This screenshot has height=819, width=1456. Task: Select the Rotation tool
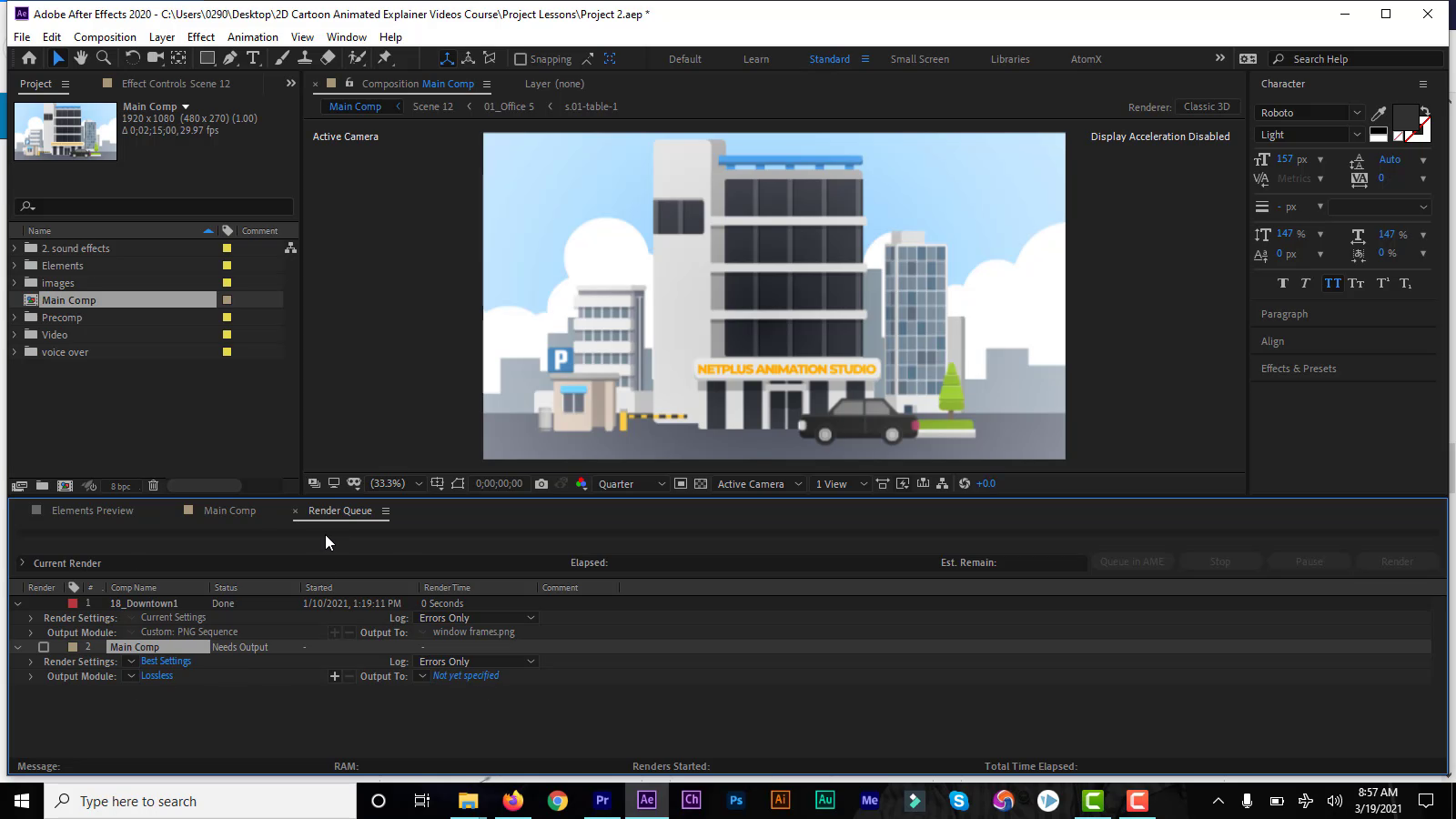[132, 58]
